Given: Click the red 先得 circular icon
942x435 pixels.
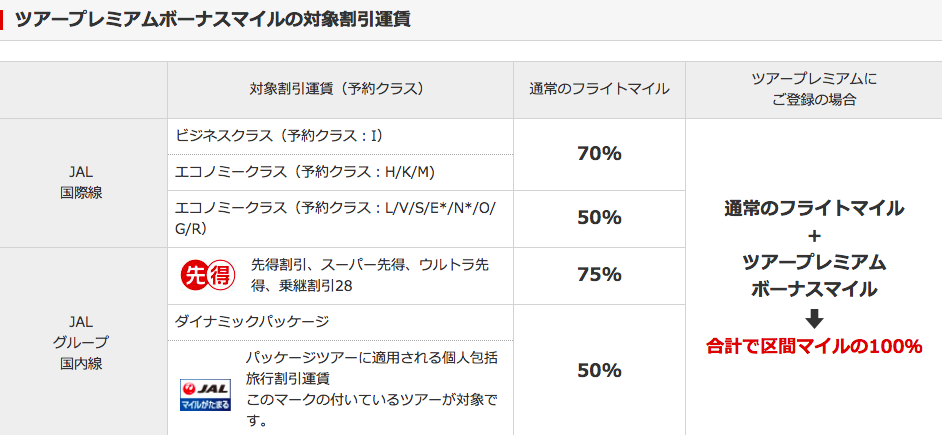Looking at the screenshot, I should 208,276.
